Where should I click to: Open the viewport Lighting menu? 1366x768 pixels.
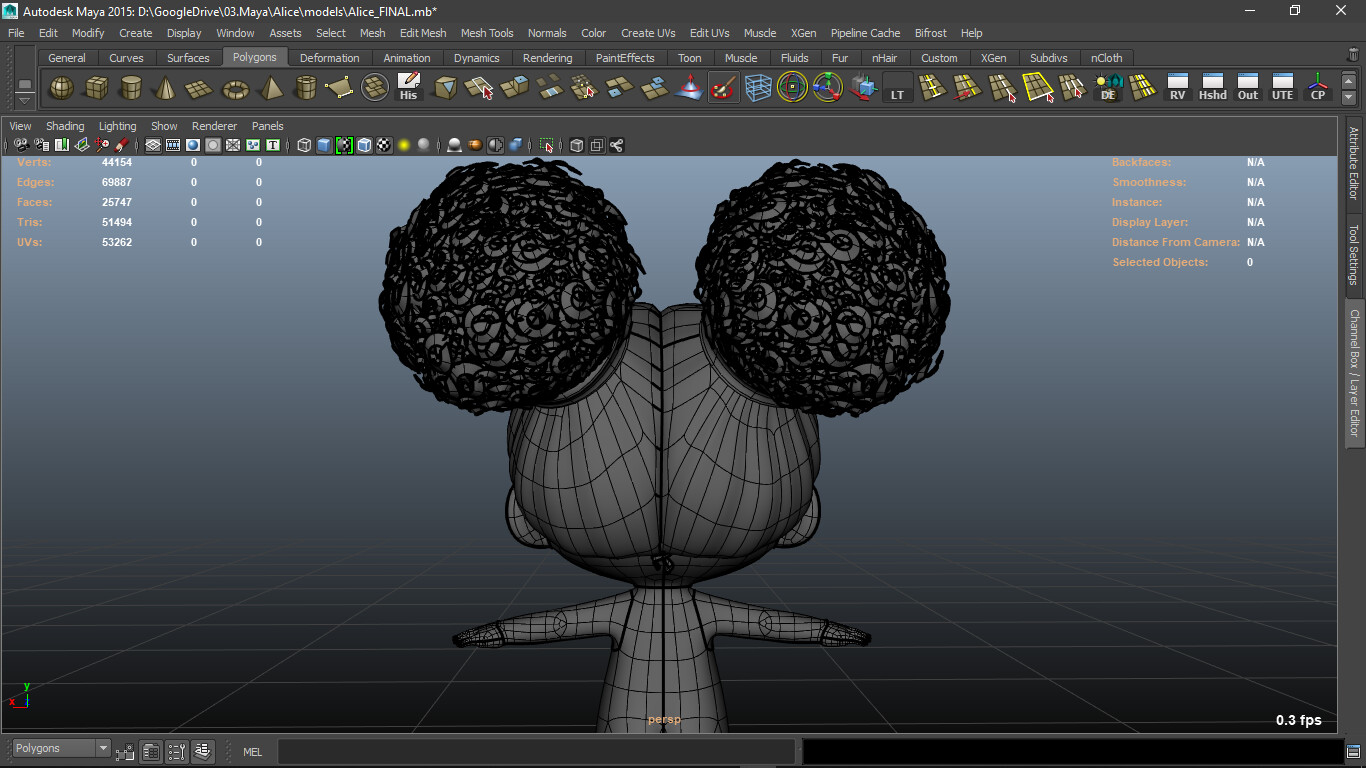[x=117, y=126]
